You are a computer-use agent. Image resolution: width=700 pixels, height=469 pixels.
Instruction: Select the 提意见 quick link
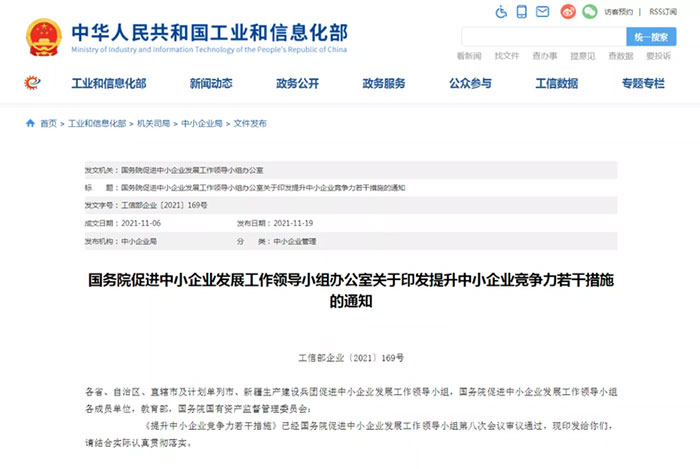[x=583, y=56]
